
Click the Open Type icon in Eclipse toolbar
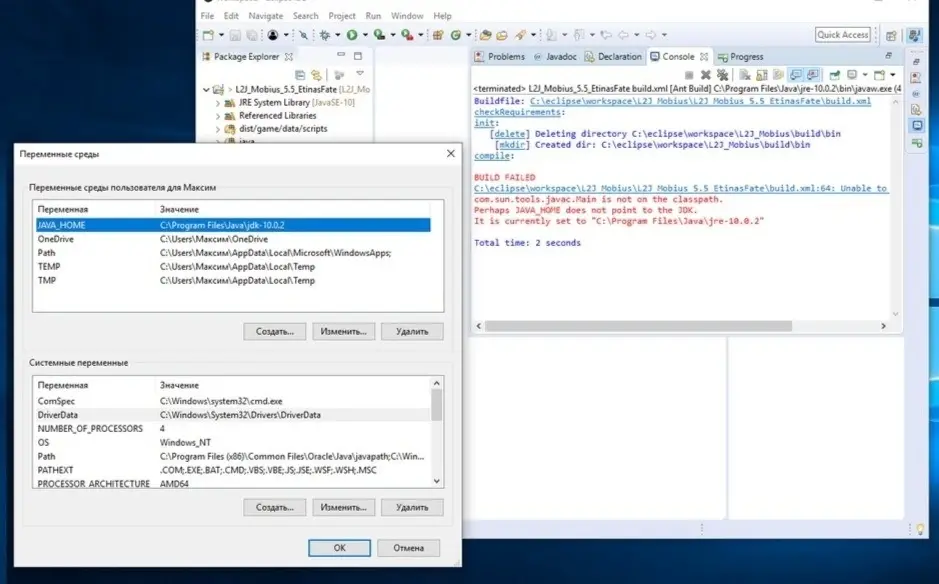(485, 35)
